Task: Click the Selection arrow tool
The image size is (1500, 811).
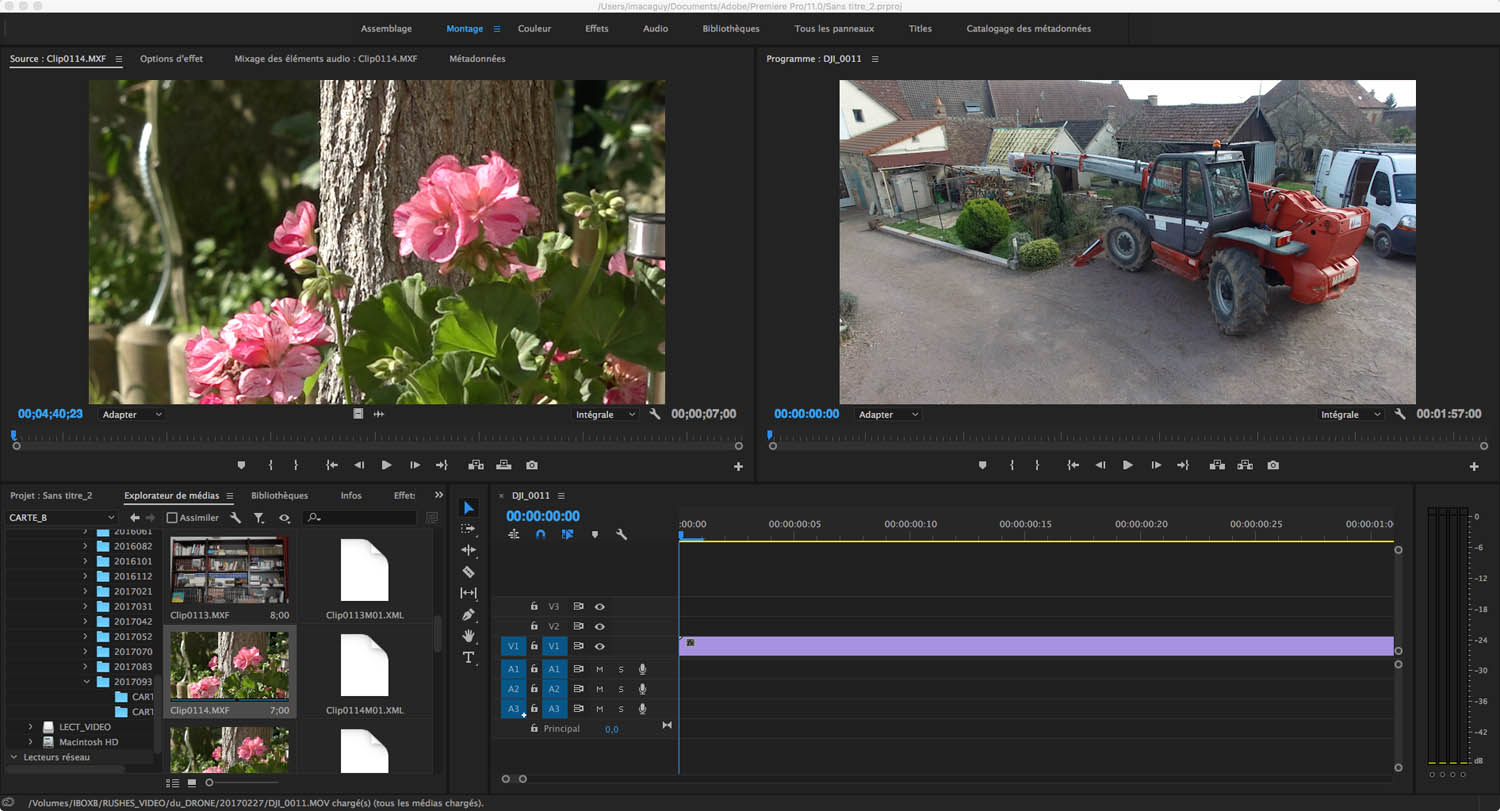Action: point(468,508)
